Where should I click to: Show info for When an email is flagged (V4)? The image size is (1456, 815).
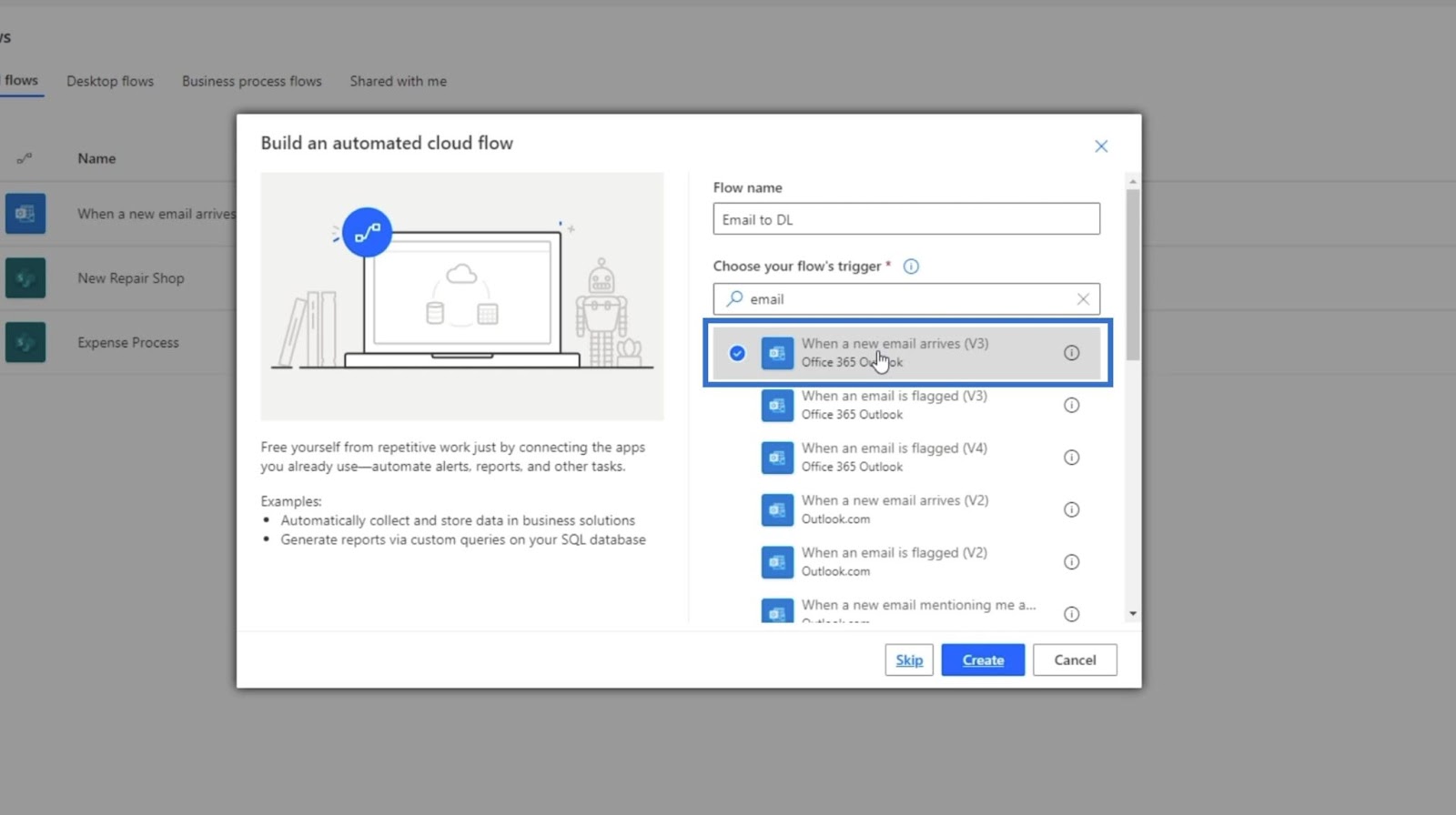point(1072,458)
